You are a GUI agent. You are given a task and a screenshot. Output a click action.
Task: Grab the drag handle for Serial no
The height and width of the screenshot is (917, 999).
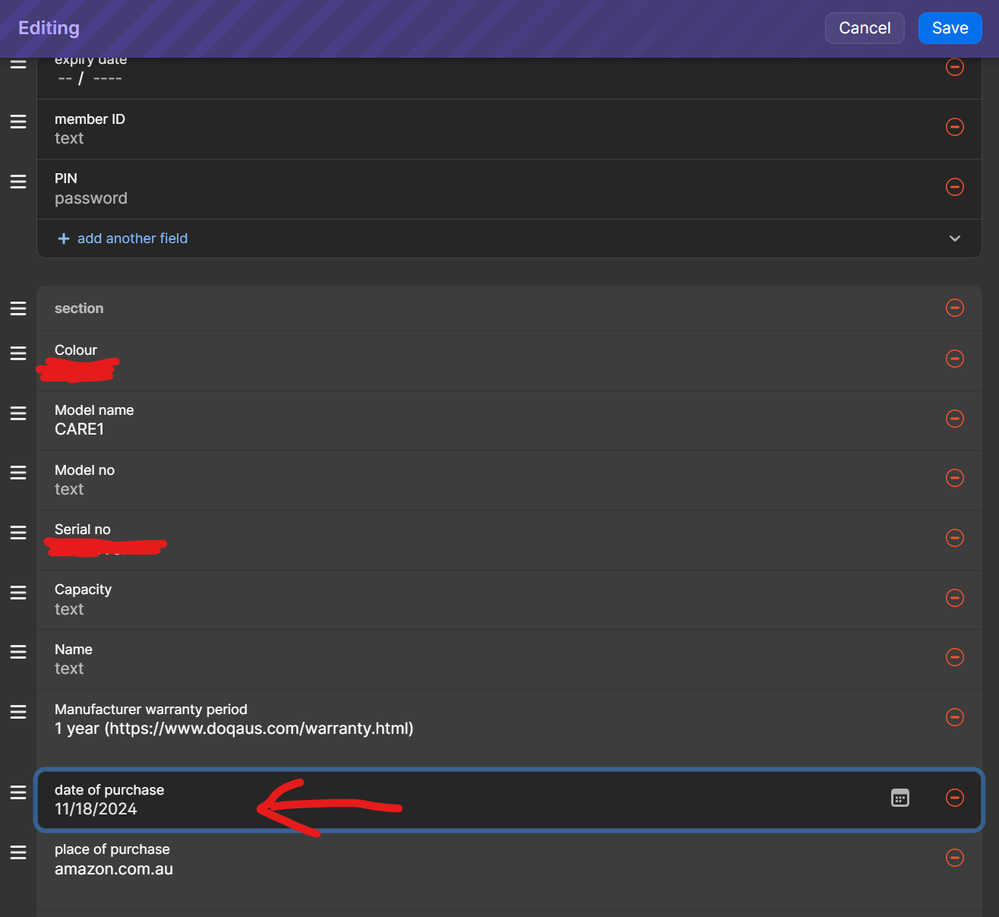point(18,533)
